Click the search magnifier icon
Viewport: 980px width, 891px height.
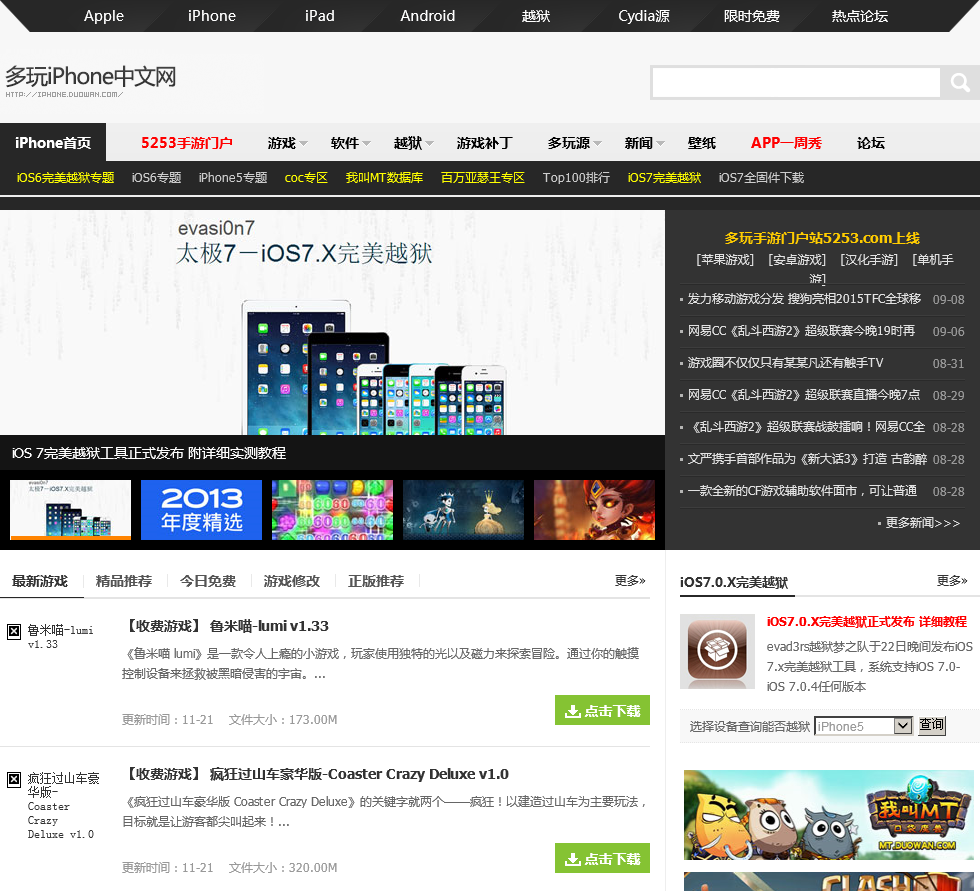(x=959, y=82)
